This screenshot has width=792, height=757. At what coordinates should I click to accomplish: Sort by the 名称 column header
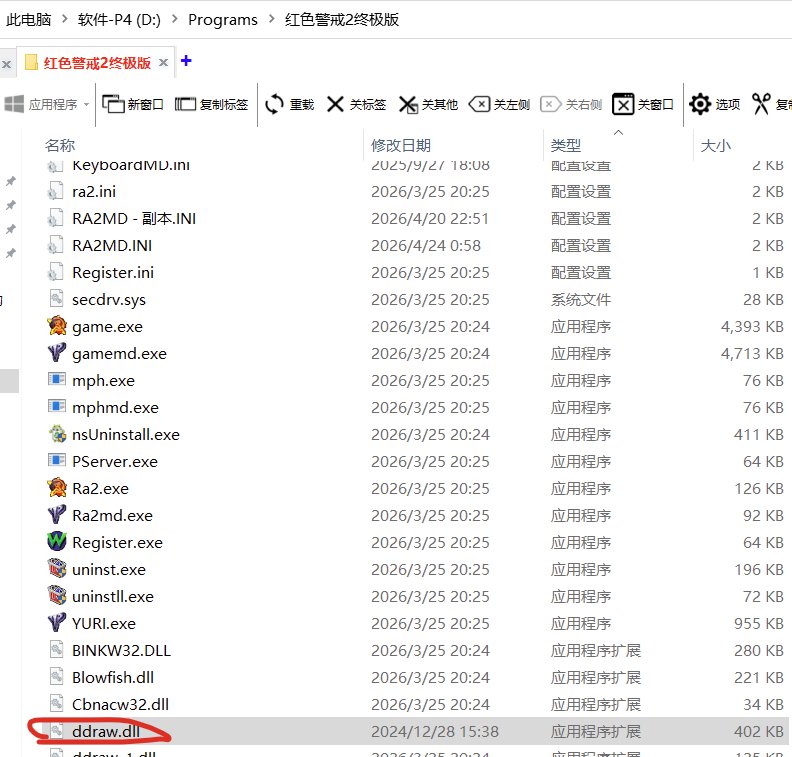point(60,145)
